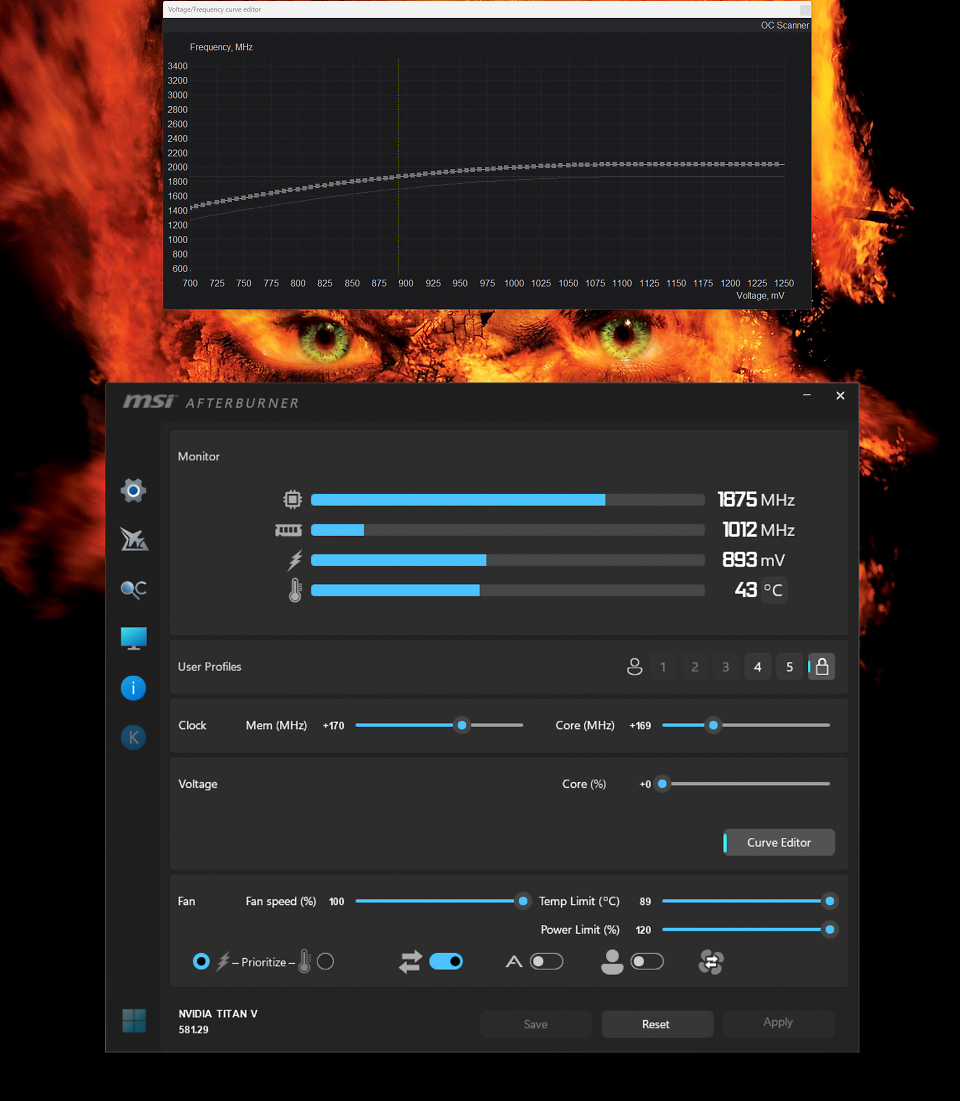Screen dimensions: 960x1101
Task: Click the Fan speed slider handle
Action: click(522, 901)
